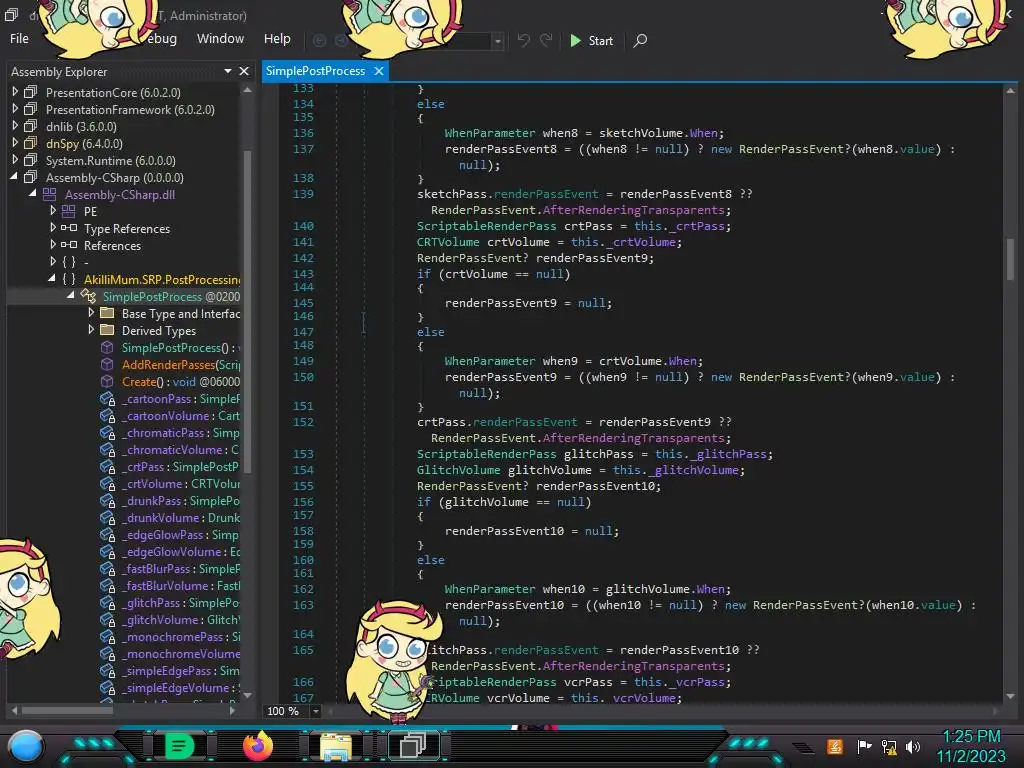Screen dimensions: 1024x768
Task: Open the Help menu
Action: (x=277, y=39)
